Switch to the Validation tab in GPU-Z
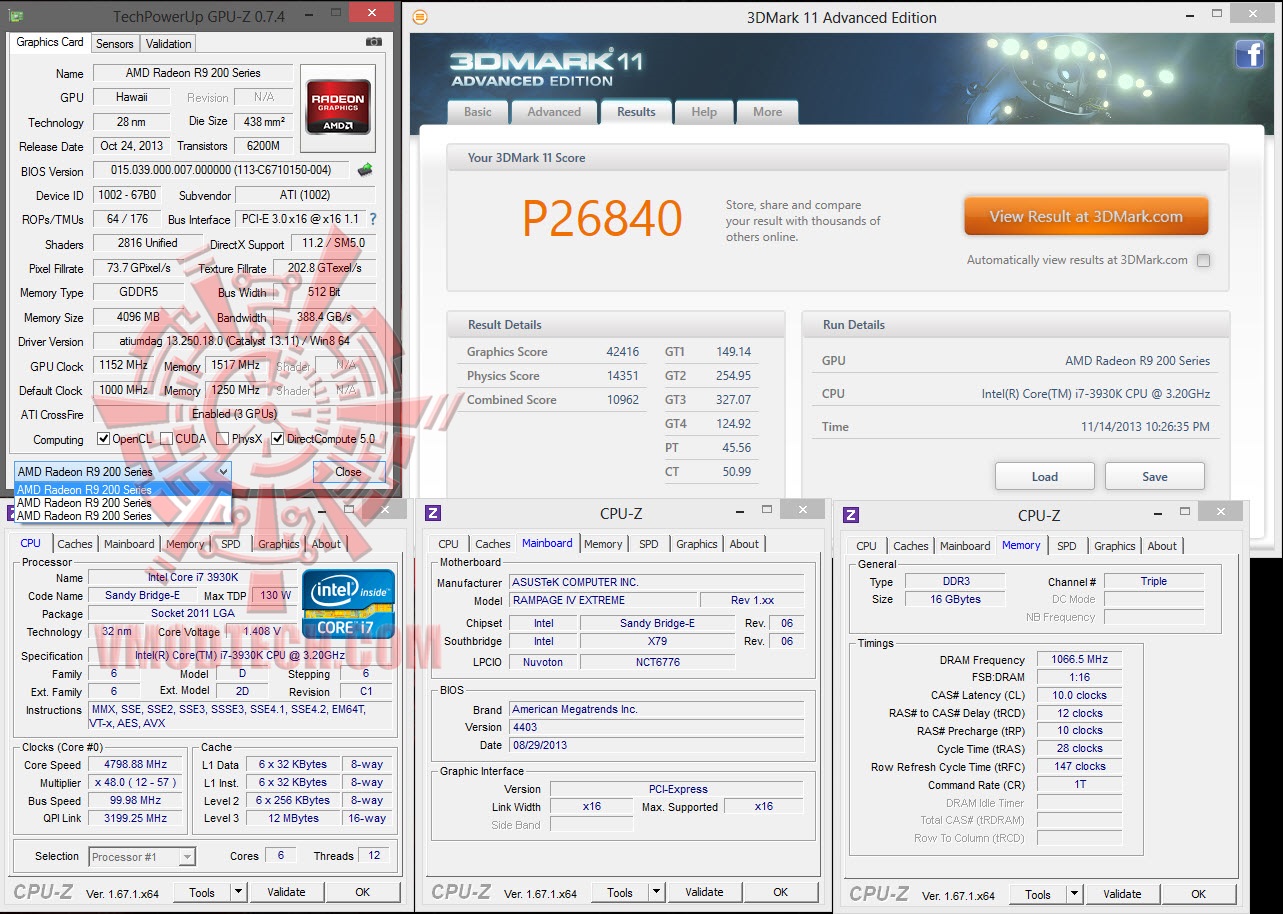The width and height of the screenshot is (1283, 914). (x=168, y=44)
